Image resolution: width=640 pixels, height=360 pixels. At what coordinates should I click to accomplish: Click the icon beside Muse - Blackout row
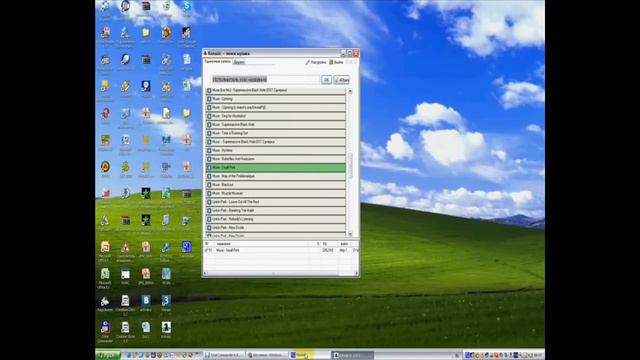click(209, 184)
